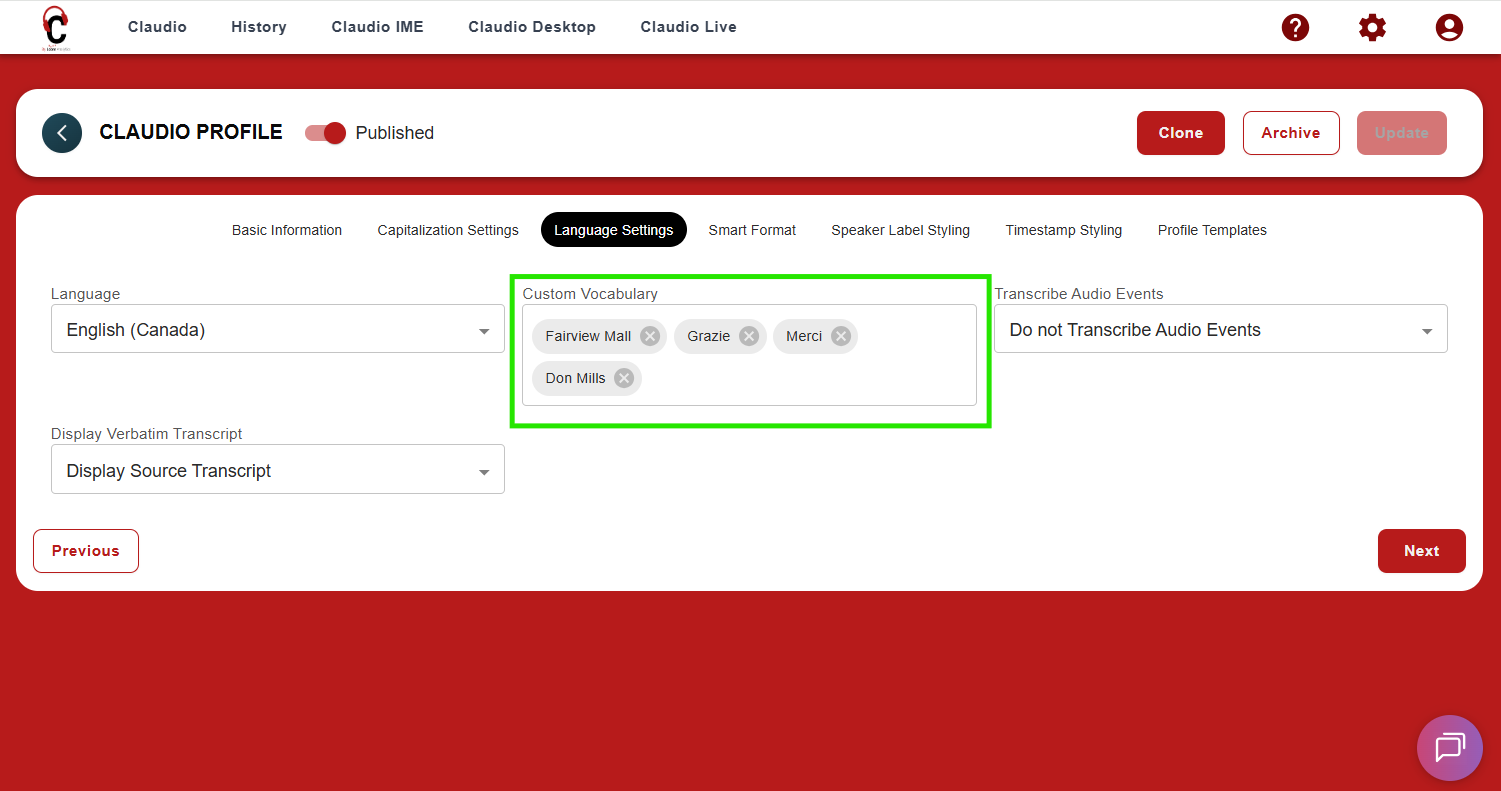Open the chat support bubble
Image resolution: width=1501 pixels, height=791 pixels.
(x=1449, y=747)
